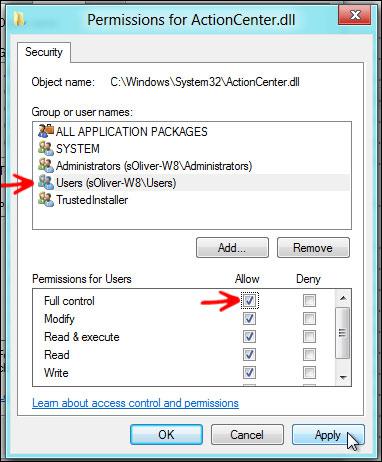382x462 pixels.
Task: Check Deny for Read & execute
Action: (309, 337)
